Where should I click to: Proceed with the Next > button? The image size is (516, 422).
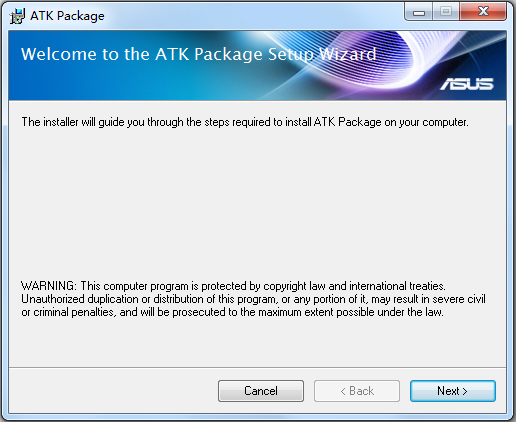pyautogui.click(x=453, y=391)
